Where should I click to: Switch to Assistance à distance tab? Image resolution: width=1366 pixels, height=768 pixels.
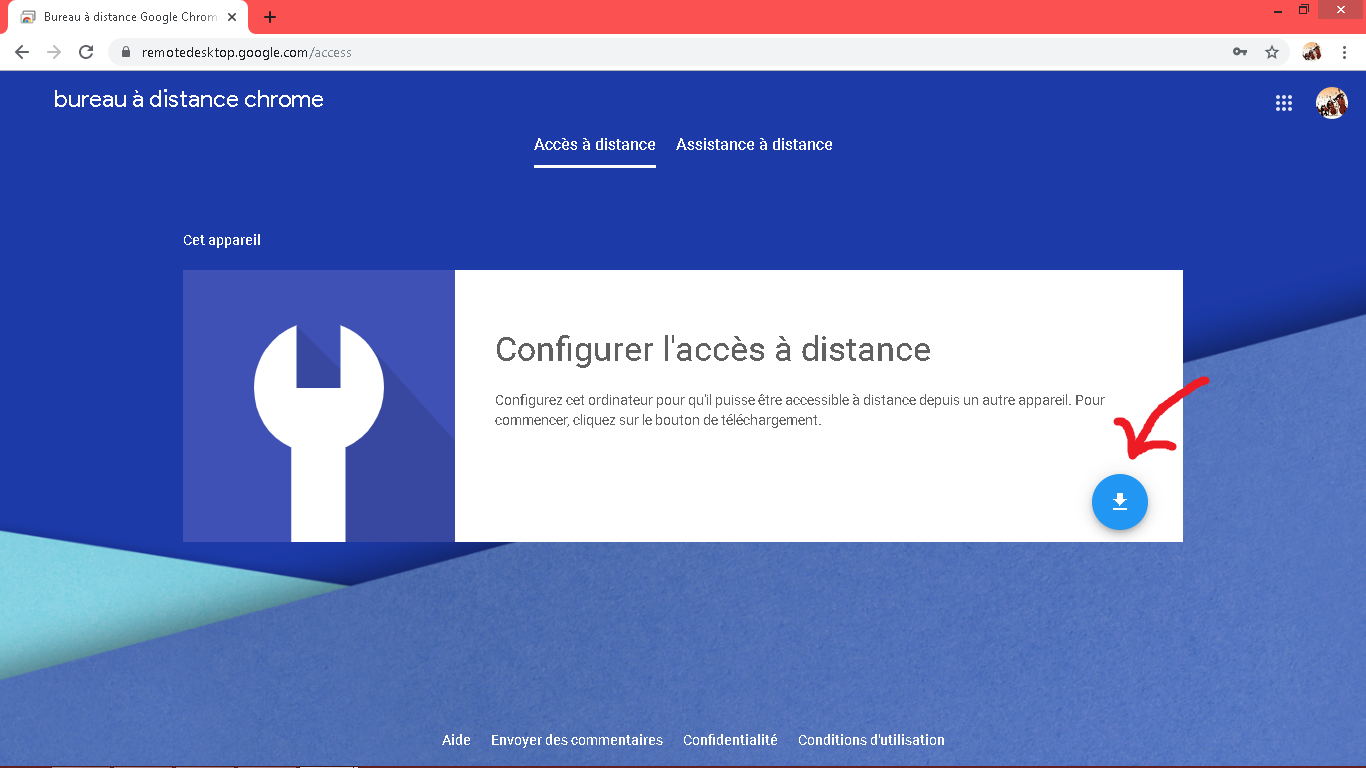tap(754, 145)
